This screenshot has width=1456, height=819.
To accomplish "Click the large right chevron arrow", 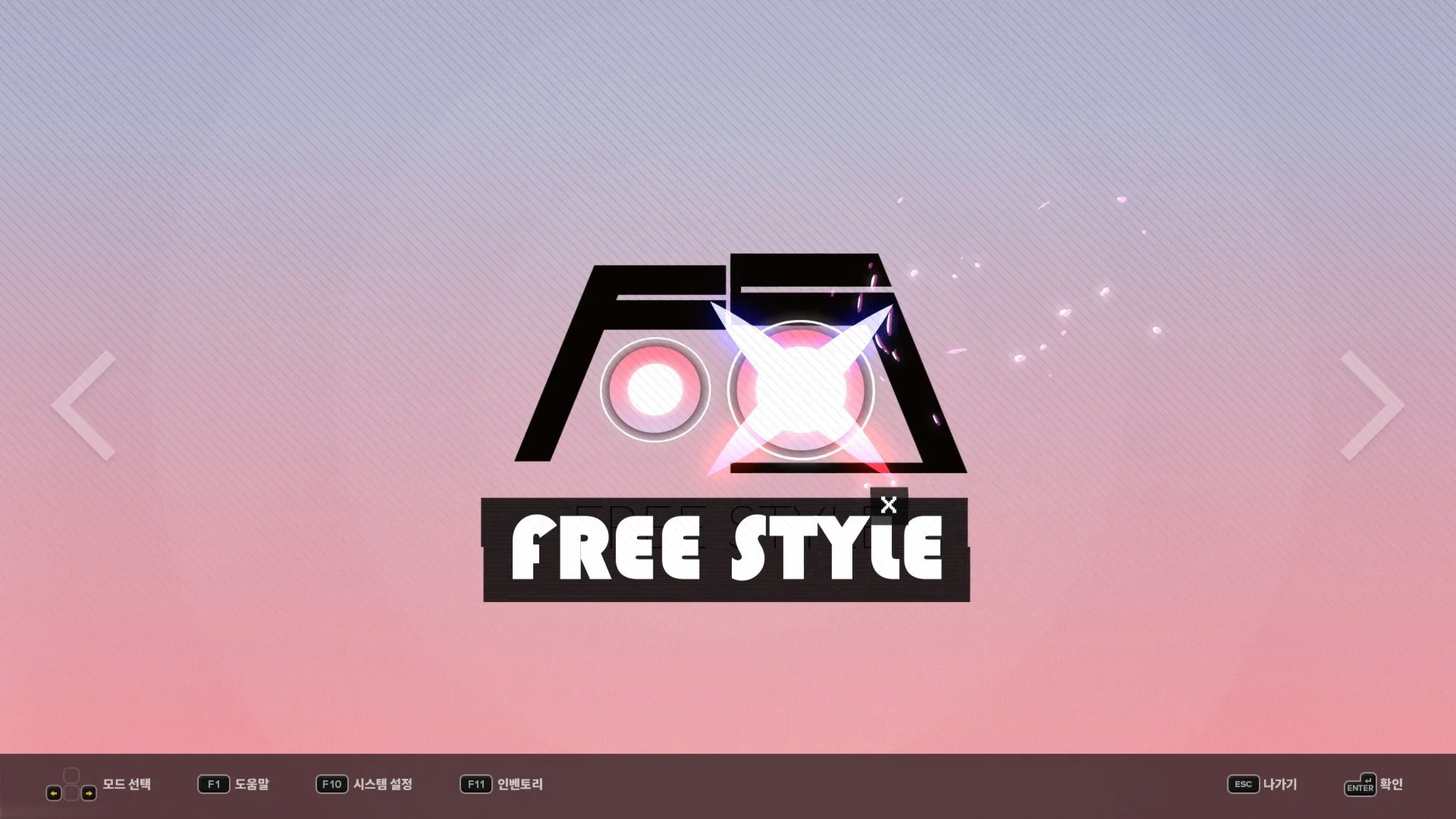I will (x=1372, y=405).
